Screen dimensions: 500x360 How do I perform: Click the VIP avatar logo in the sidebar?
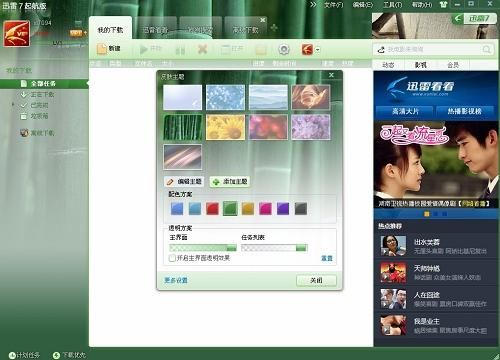16,33
